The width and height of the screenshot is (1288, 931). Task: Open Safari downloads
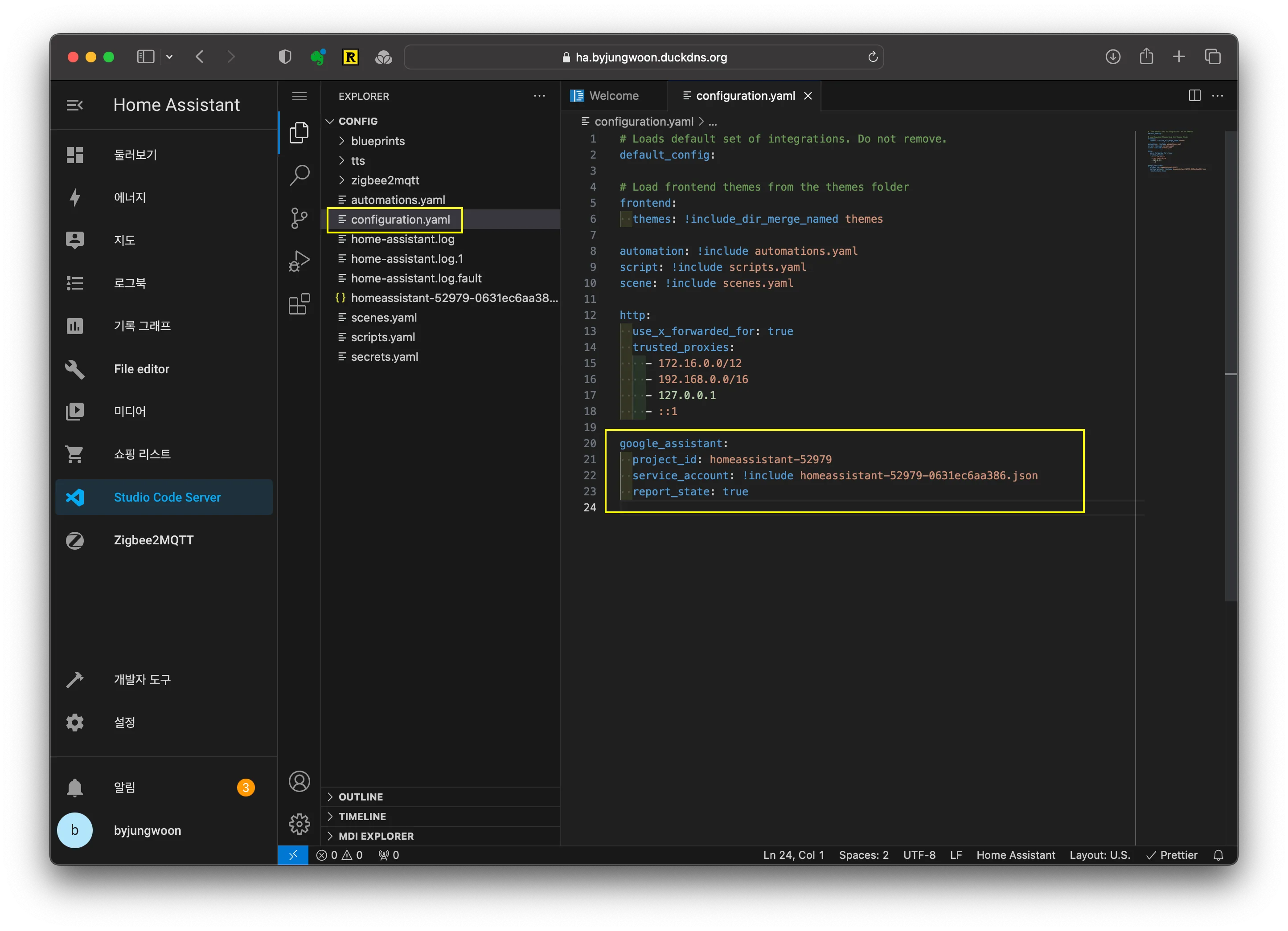pos(1112,57)
